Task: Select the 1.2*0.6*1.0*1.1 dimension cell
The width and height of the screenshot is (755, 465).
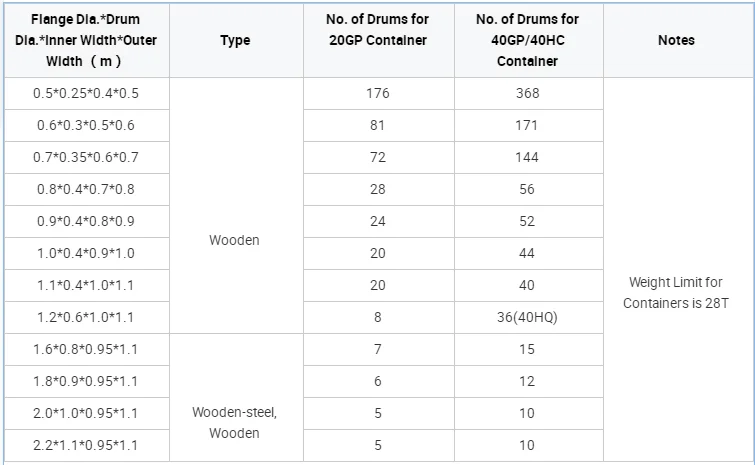Action: (x=86, y=317)
